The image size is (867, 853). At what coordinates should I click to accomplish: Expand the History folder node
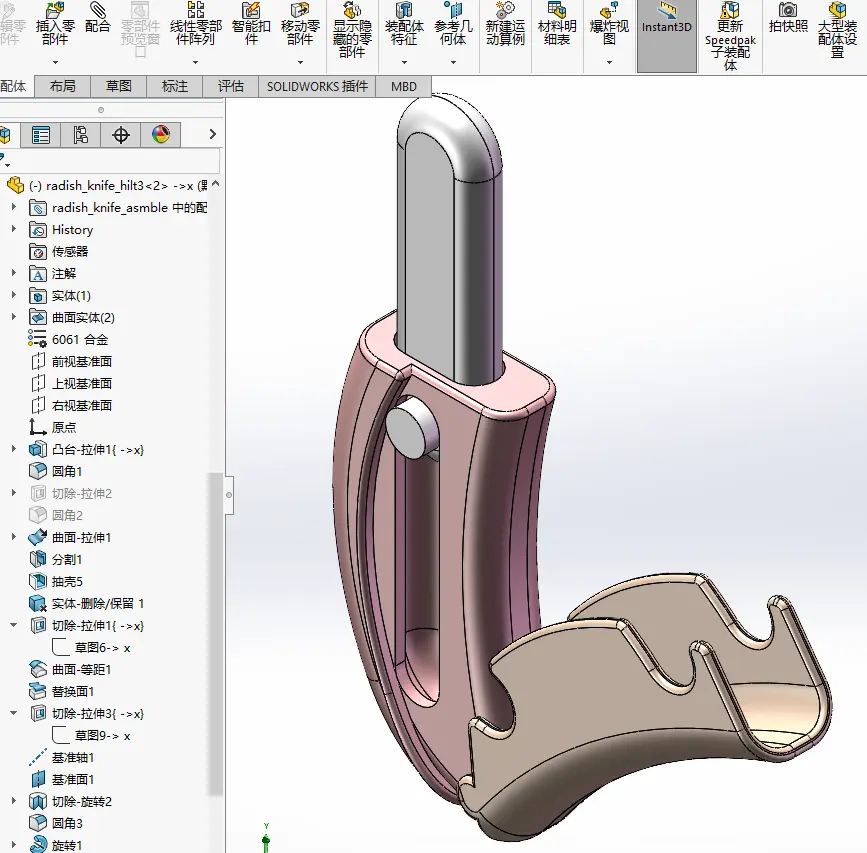point(14,229)
